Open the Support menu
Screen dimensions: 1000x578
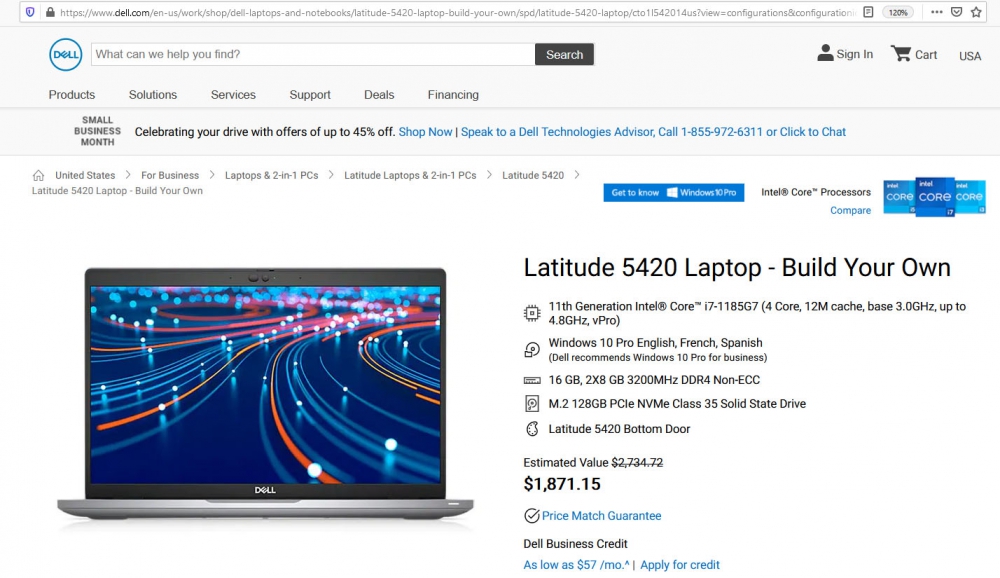tap(310, 94)
